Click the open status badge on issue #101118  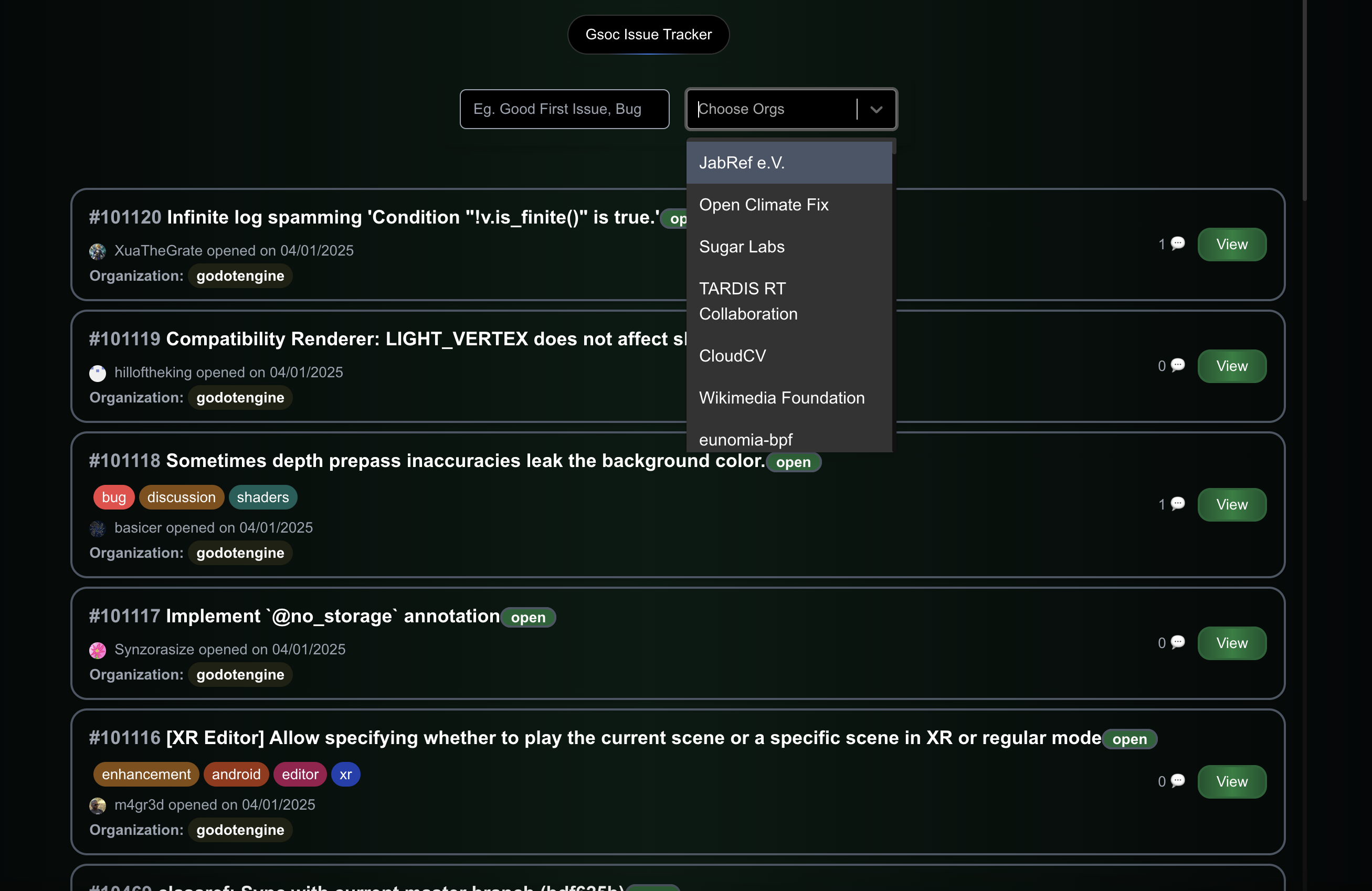pos(793,462)
